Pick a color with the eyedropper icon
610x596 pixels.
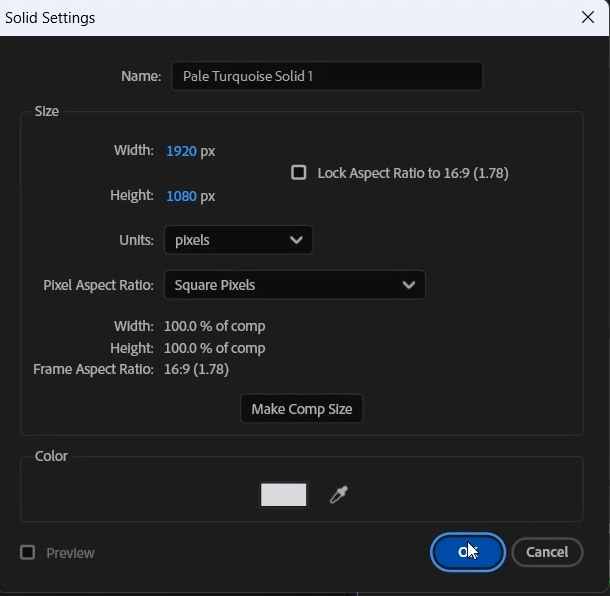(339, 495)
